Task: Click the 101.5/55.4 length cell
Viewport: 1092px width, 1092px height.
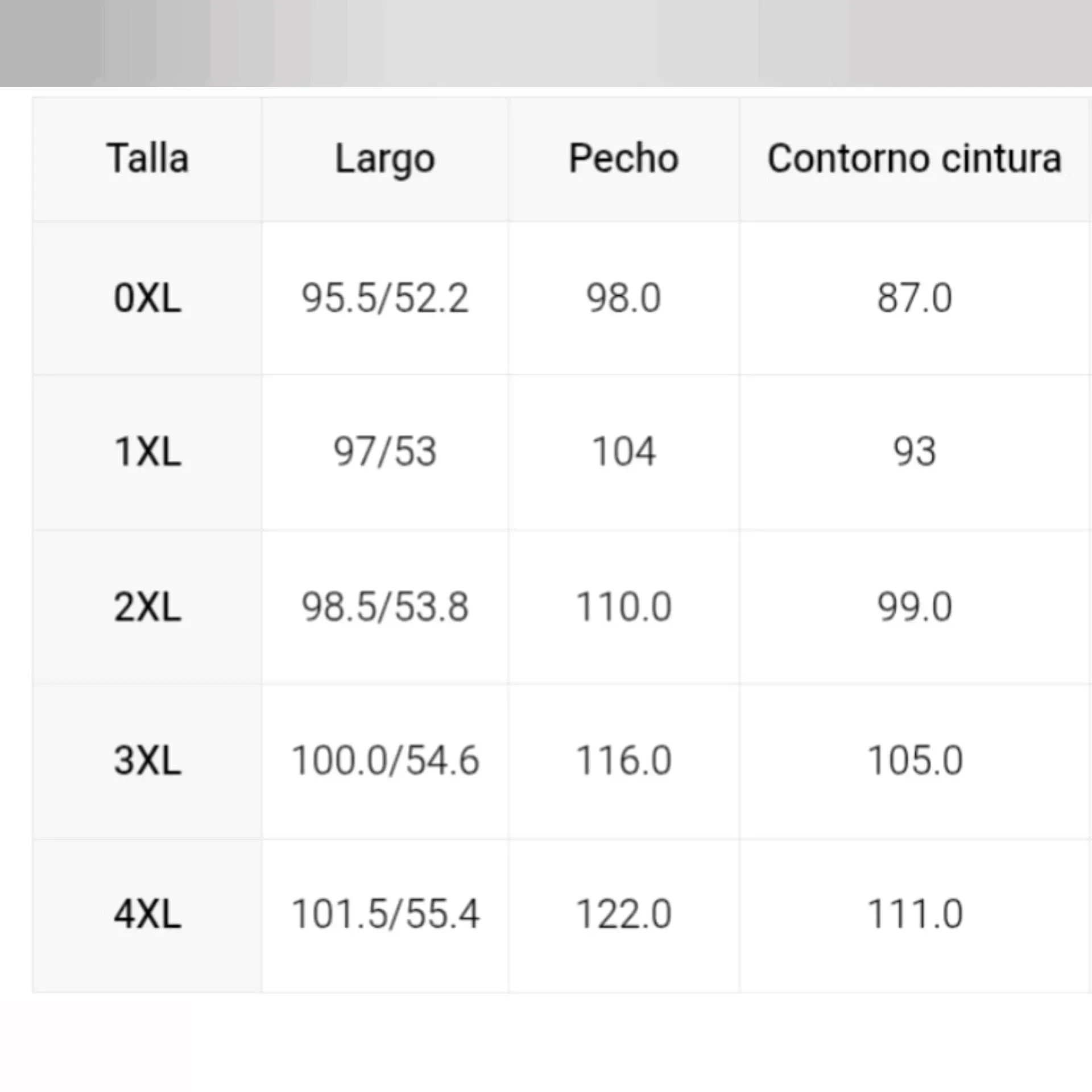Action: tap(385, 915)
